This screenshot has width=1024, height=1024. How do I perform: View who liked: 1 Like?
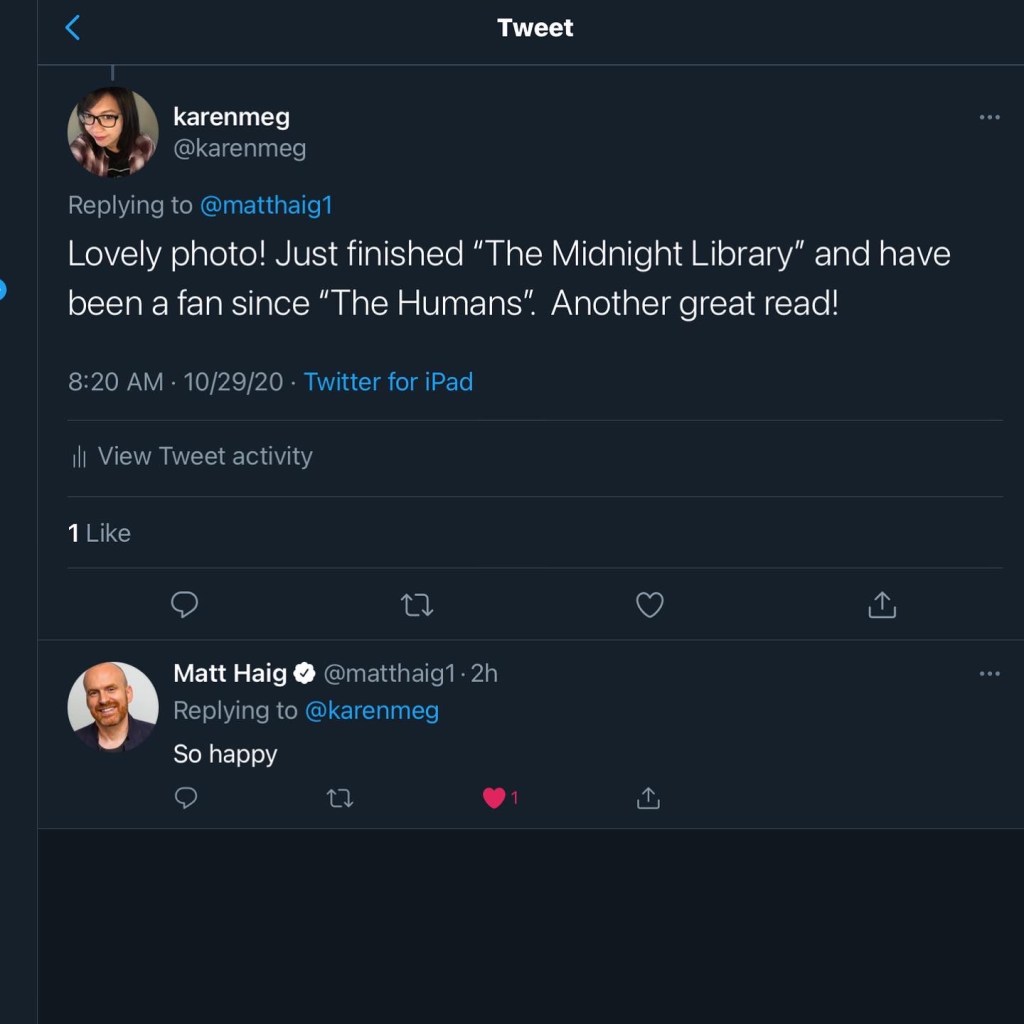tap(100, 533)
